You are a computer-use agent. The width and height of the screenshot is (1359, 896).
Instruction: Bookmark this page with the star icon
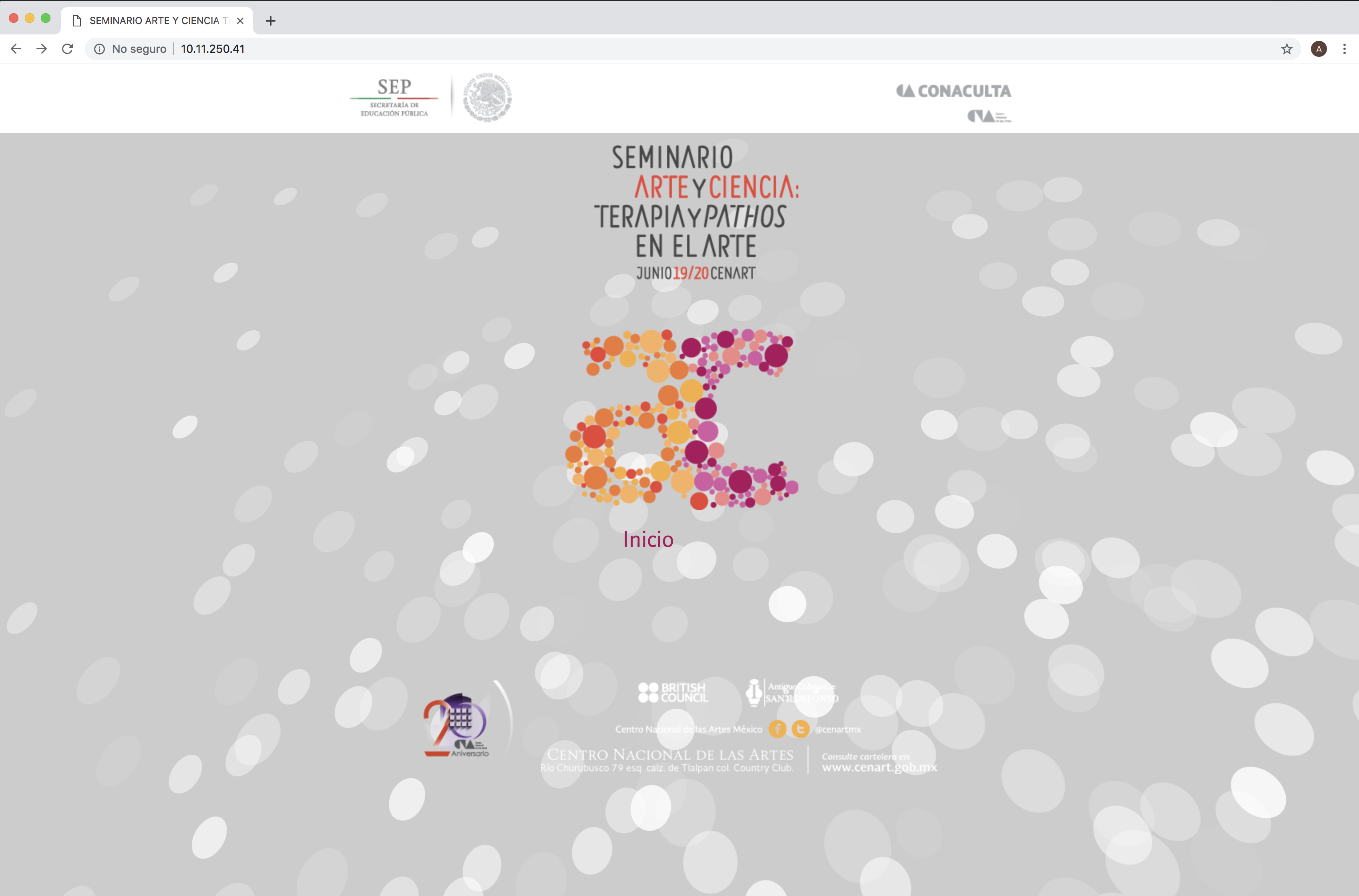coord(1287,48)
